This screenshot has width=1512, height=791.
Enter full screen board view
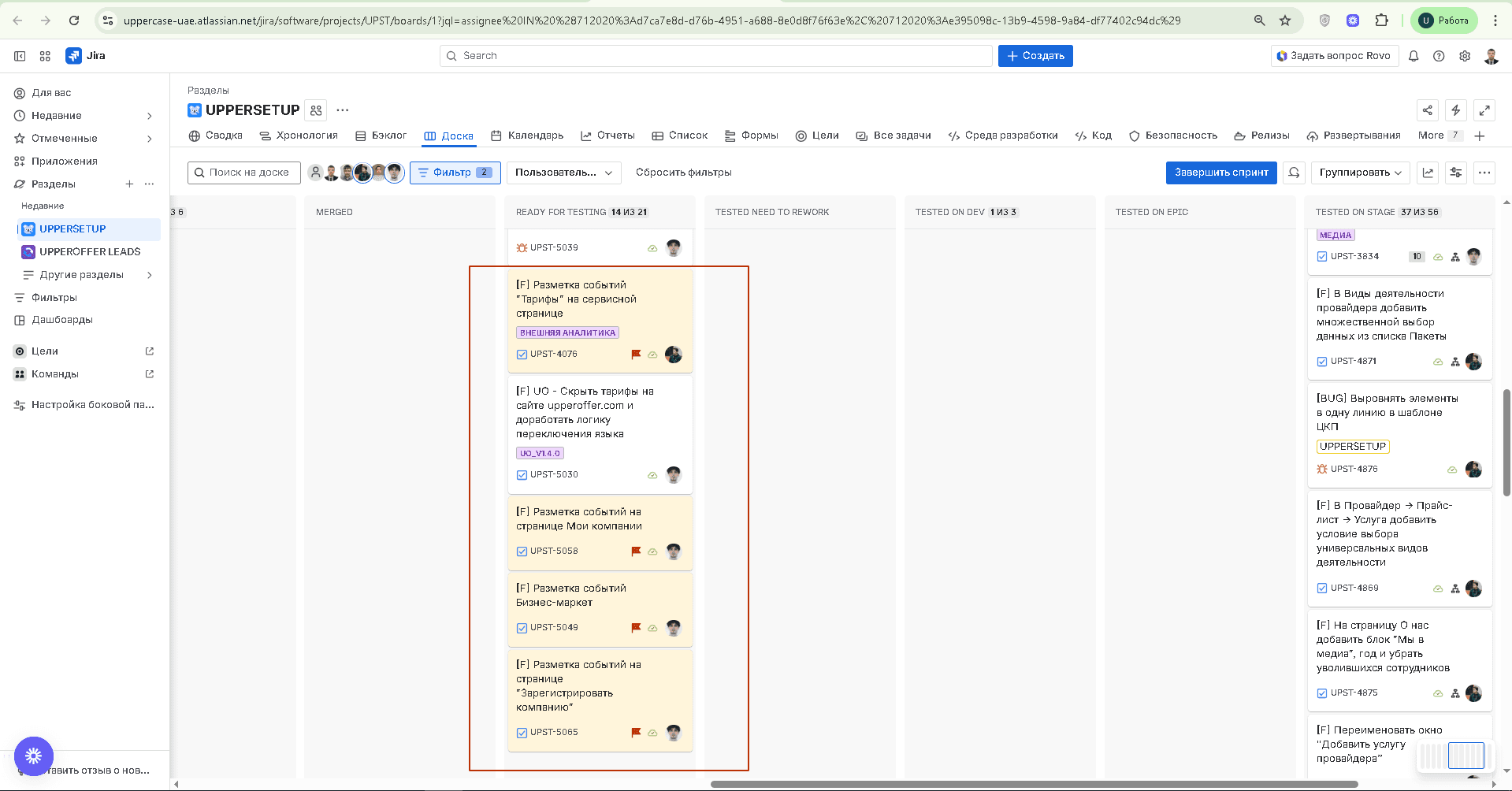coord(1484,110)
